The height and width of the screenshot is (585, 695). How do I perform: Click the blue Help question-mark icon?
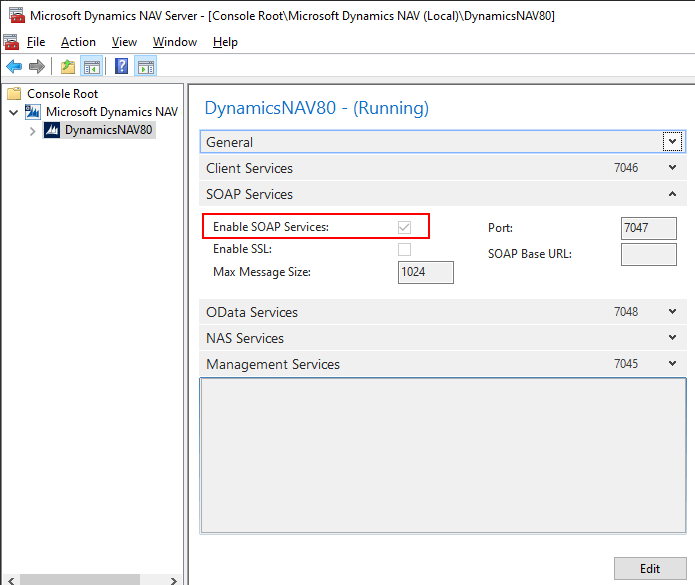tap(122, 67)
